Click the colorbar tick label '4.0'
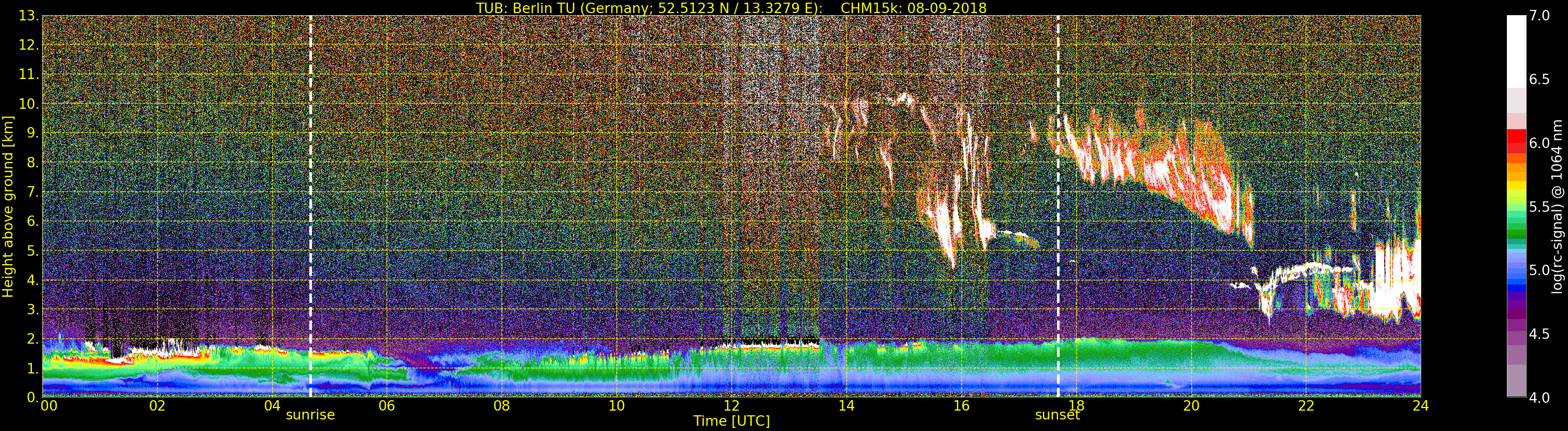Screen dimensions: 1568x431 click(x=1540, y=398)
